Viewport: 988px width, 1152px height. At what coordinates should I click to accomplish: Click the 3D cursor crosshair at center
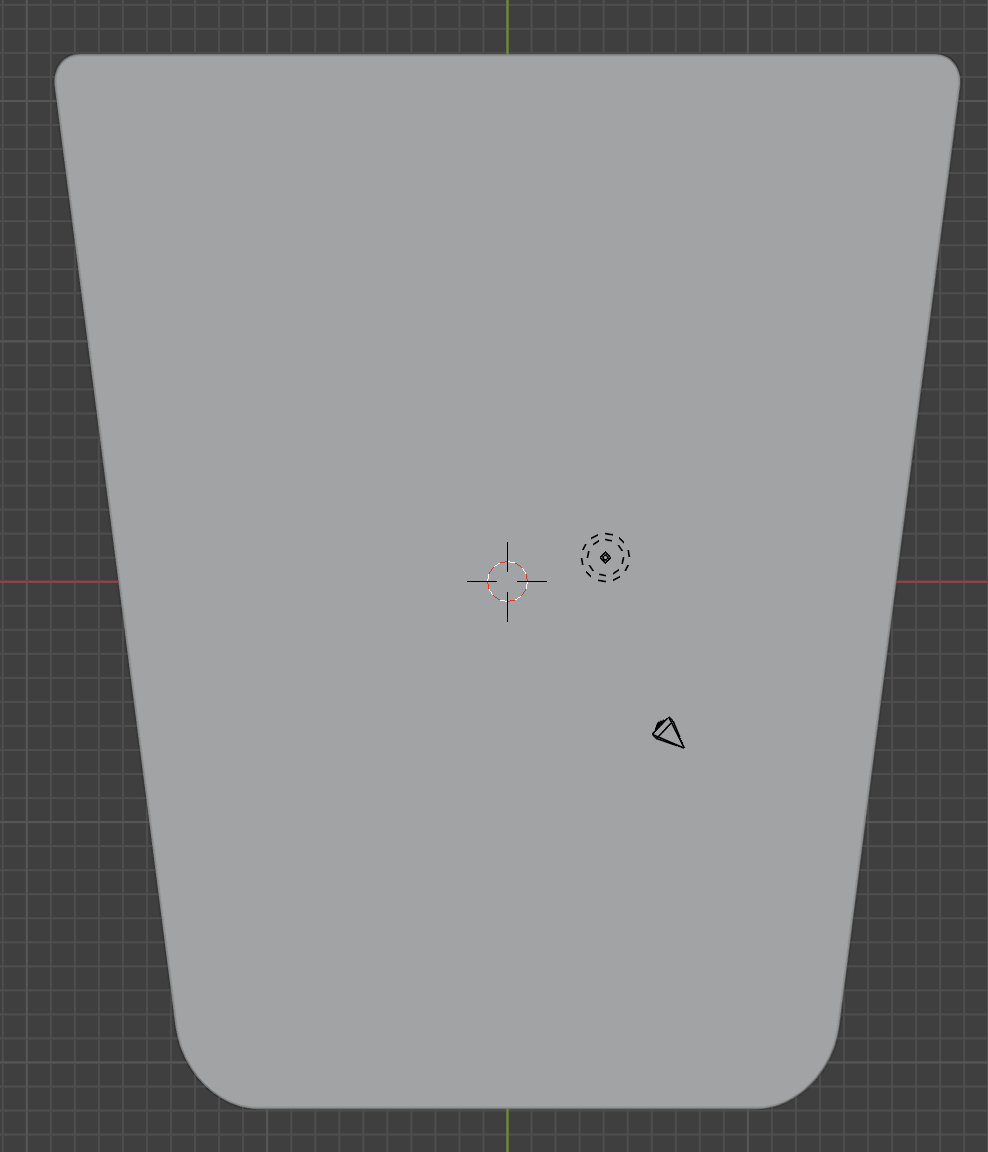point(507,581)
